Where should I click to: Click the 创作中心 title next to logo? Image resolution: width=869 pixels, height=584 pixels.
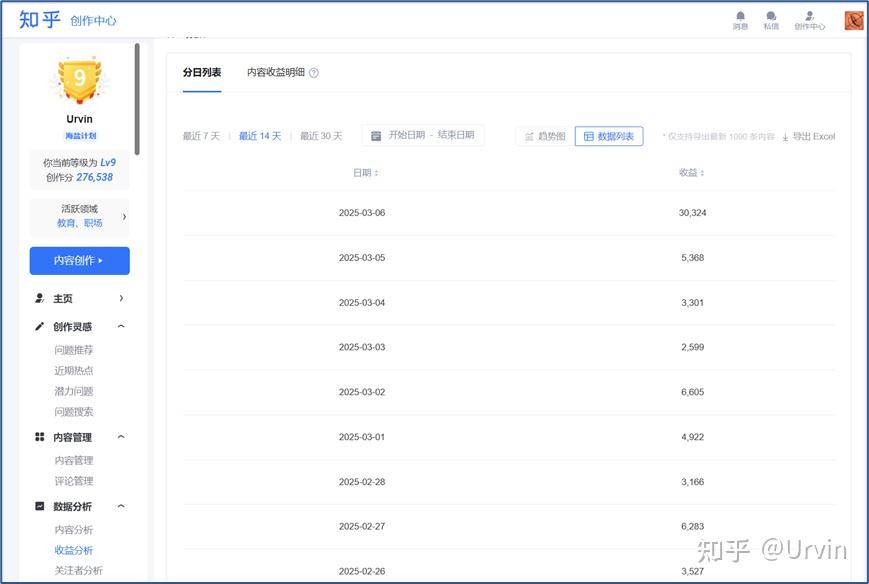click(x=93, y=21)
